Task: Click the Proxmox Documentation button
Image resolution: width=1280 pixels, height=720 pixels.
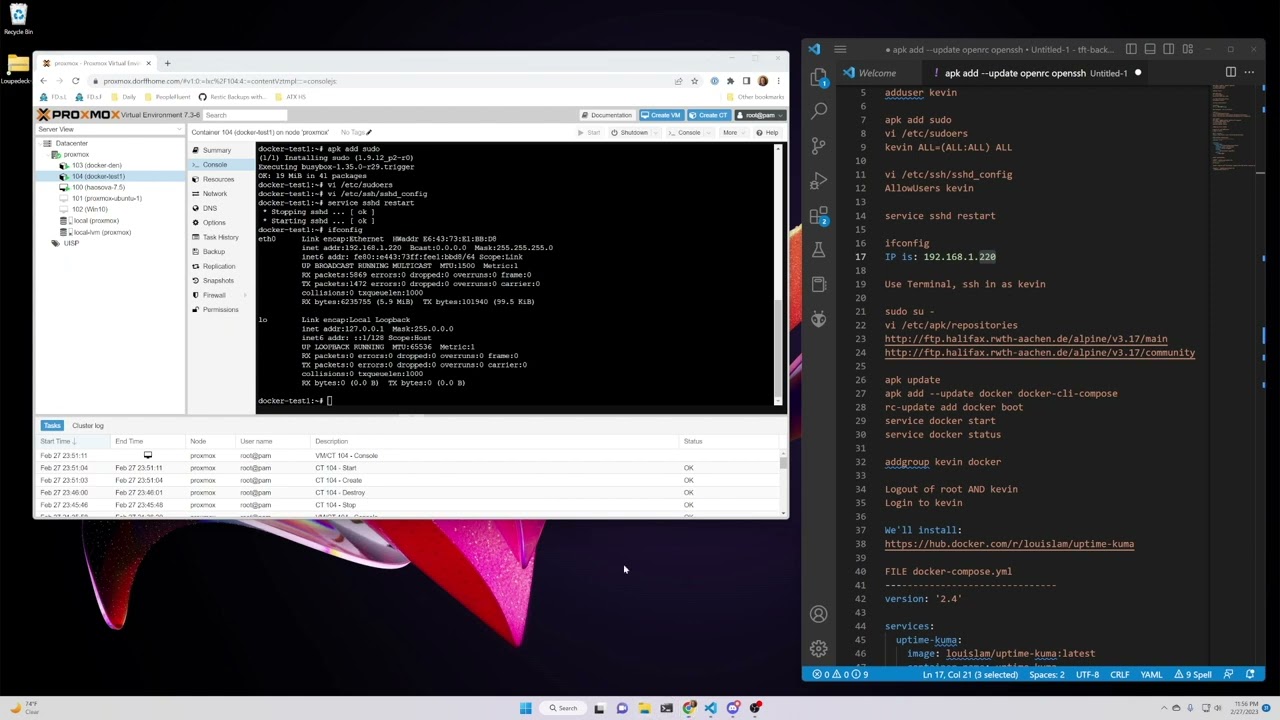Action: click(x=607, y=115)
